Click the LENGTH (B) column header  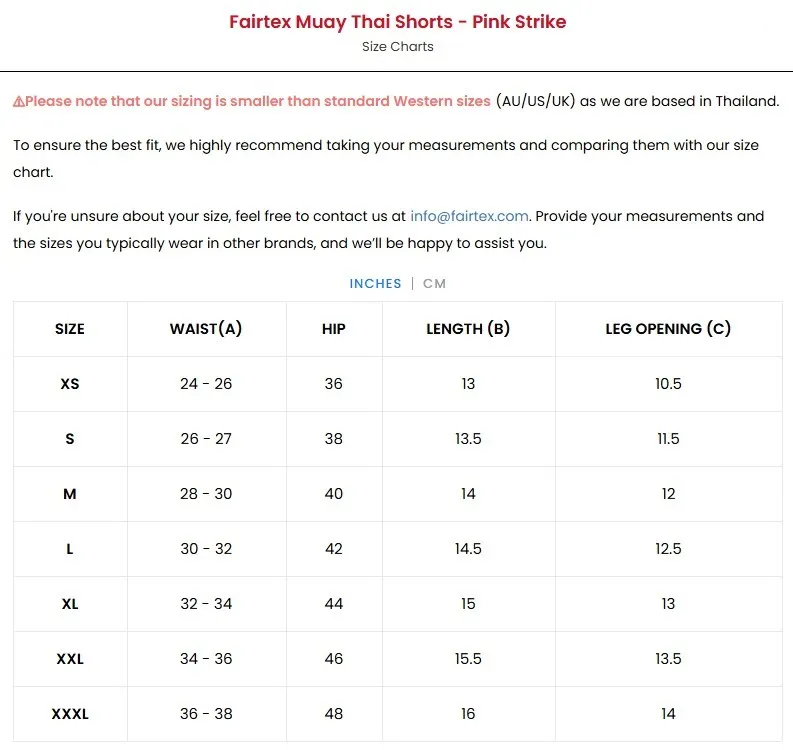click(468, 329)
